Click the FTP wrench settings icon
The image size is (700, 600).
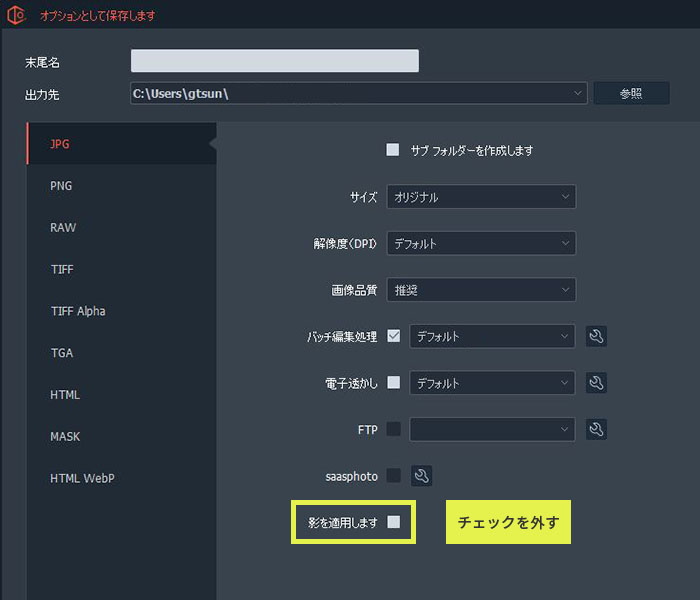coord(596,429)
